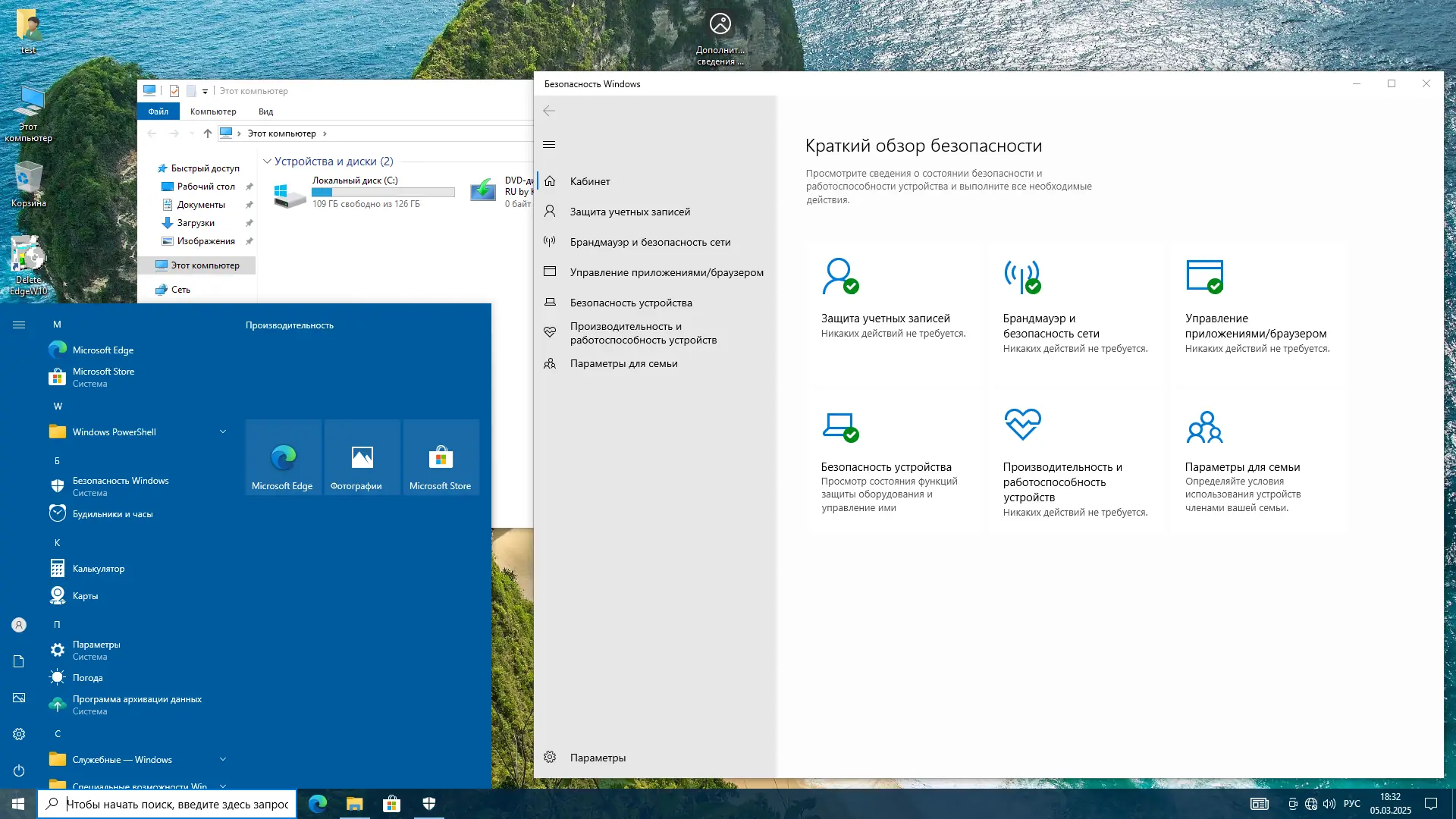Expand Служебные — Windows group

click(x=222, y=759)
